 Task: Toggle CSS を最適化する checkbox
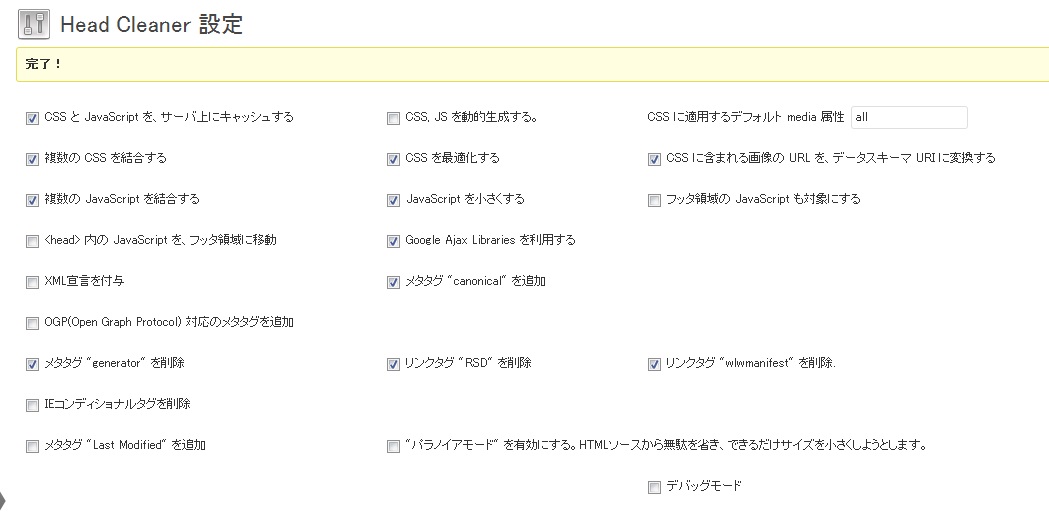tap(393, 159)
